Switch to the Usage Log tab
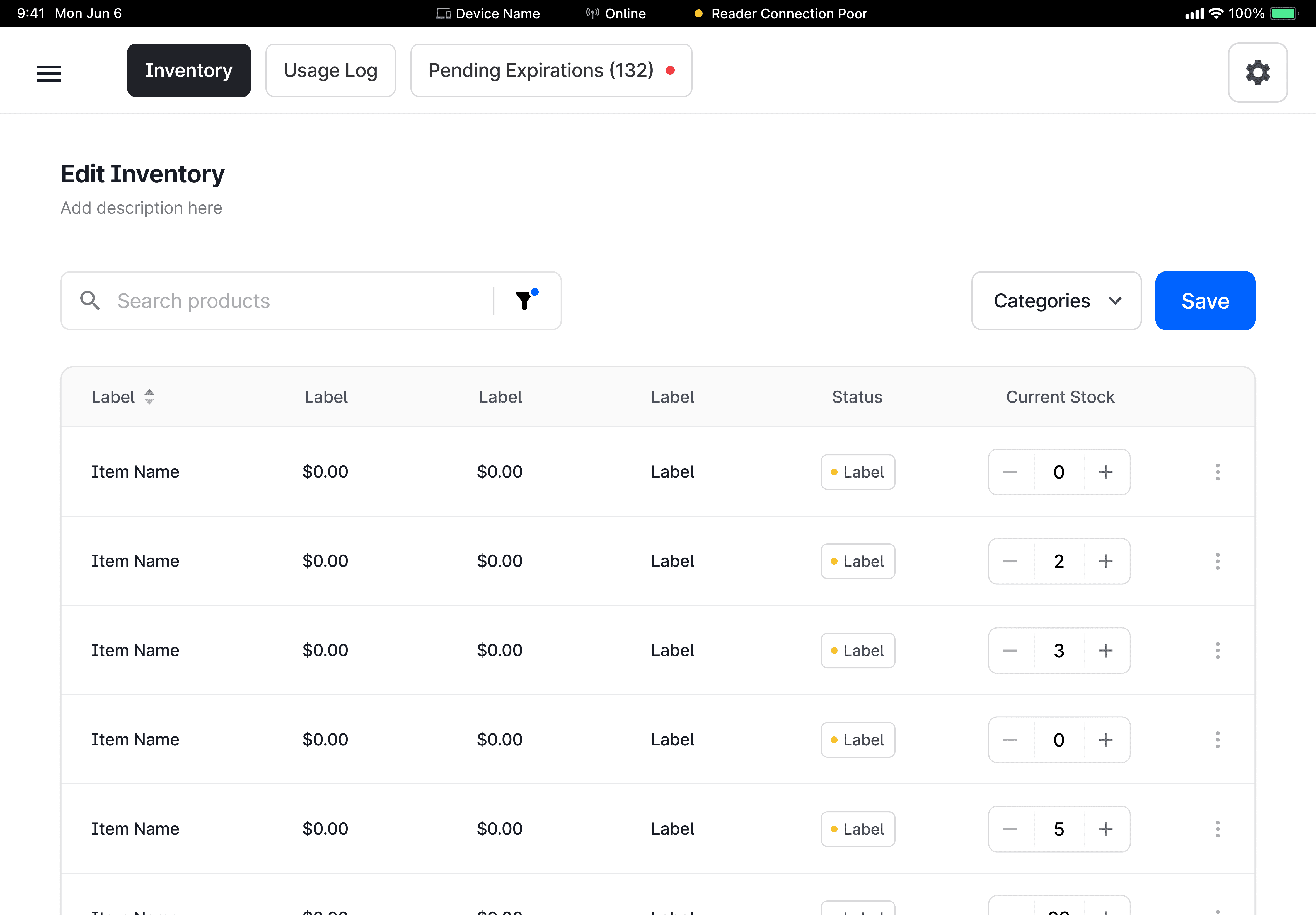This screenshot has height=915, width=1316. 330,71
